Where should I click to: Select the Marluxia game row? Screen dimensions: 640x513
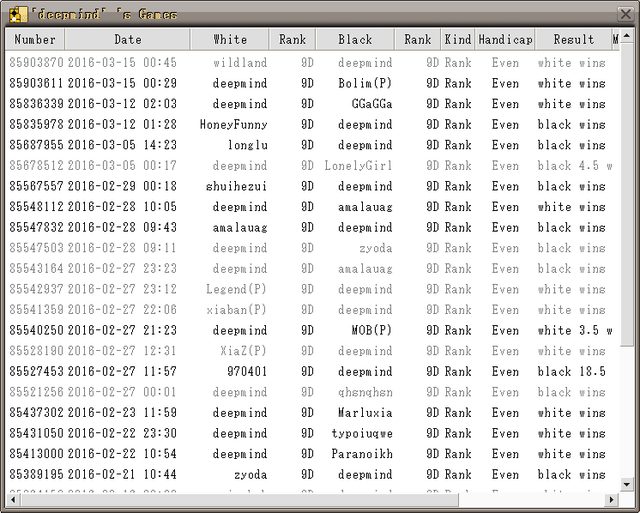(312, 413)
